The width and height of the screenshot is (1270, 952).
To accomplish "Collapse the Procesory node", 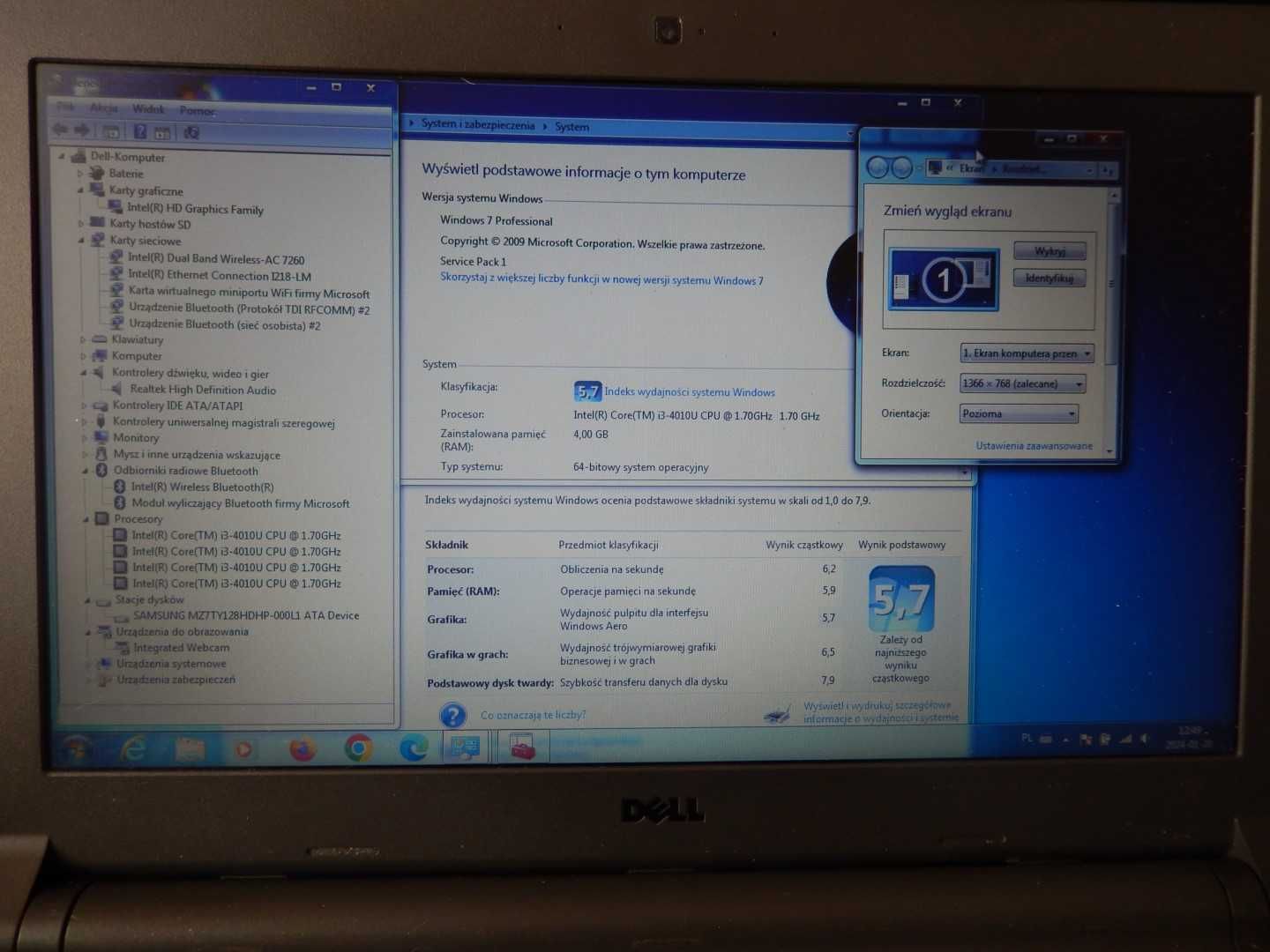I will pyautogui.click(x=86, y=519).
